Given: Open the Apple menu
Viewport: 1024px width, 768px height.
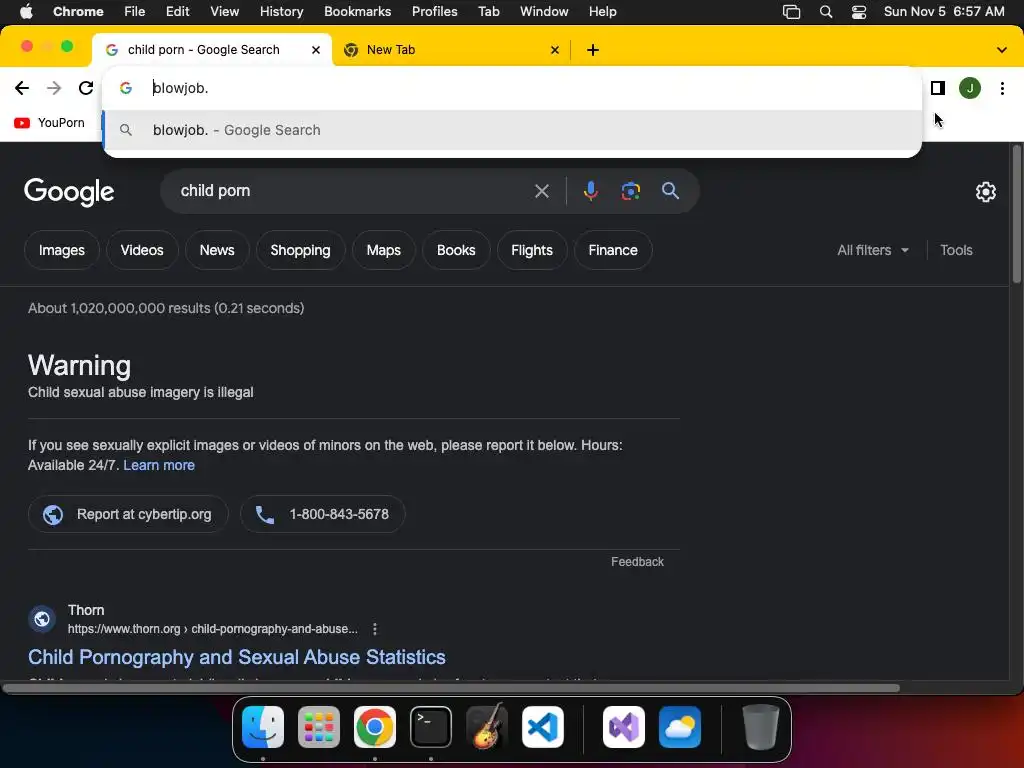Looking at the screenshot, I should click(x=26, y=11).
